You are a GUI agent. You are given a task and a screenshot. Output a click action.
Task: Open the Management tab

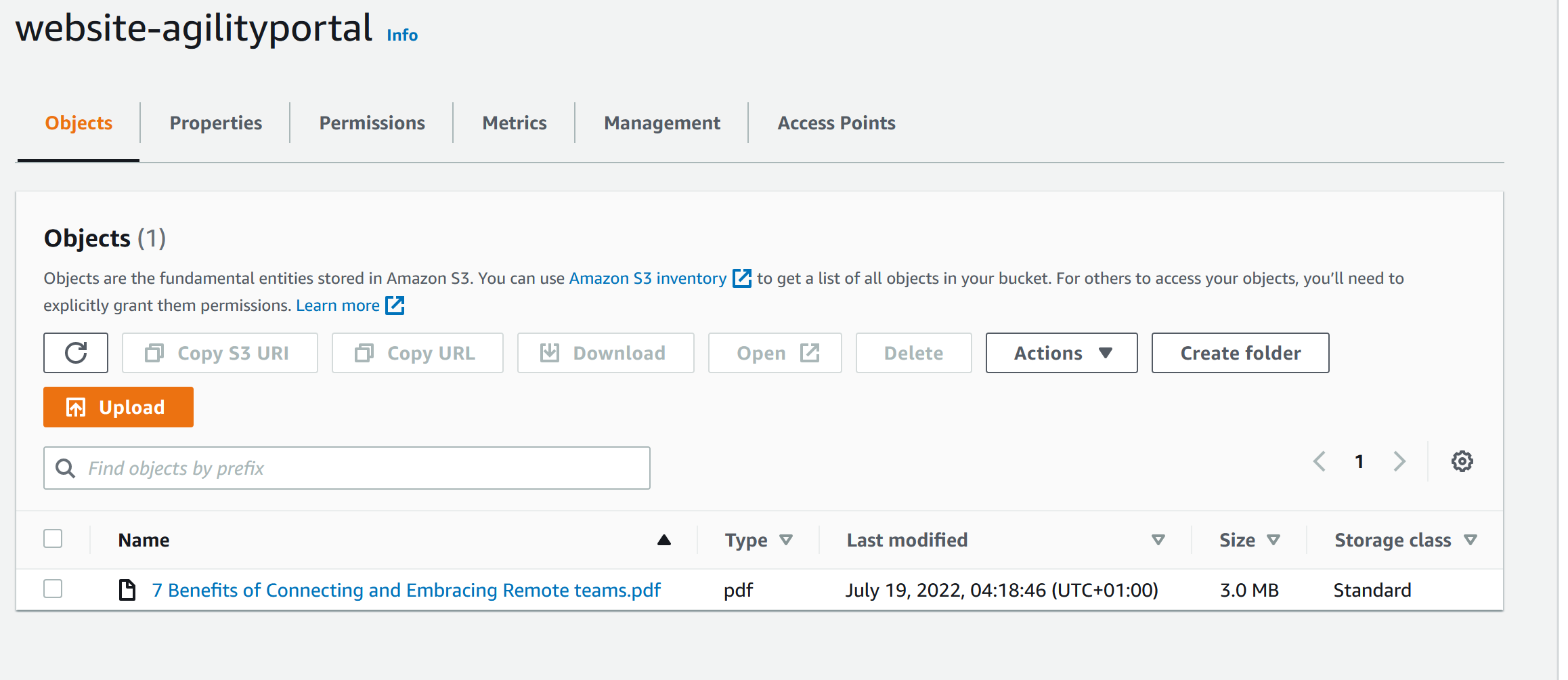pos(661,123)
